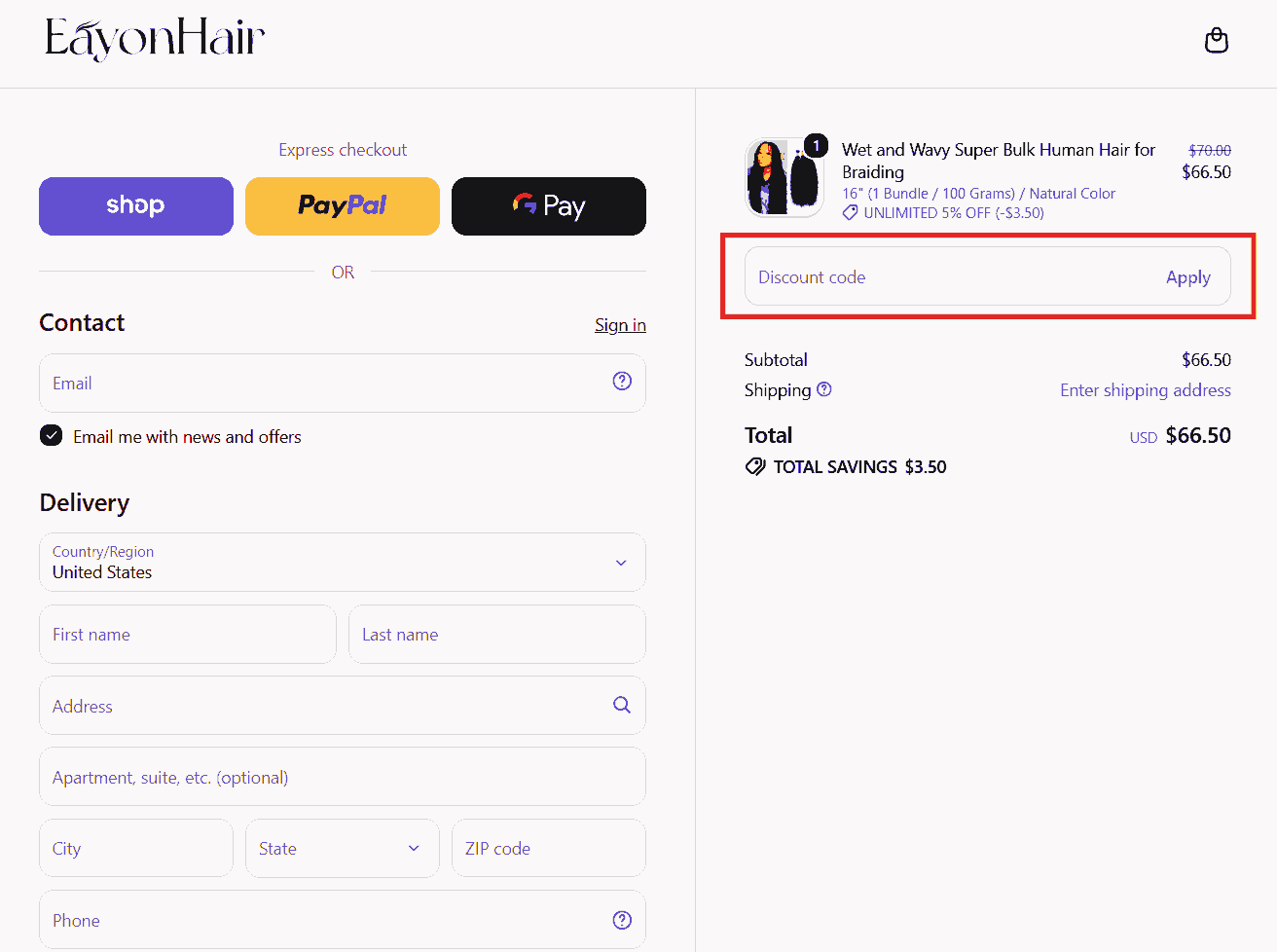Focus the First name field

pos(188,634)
